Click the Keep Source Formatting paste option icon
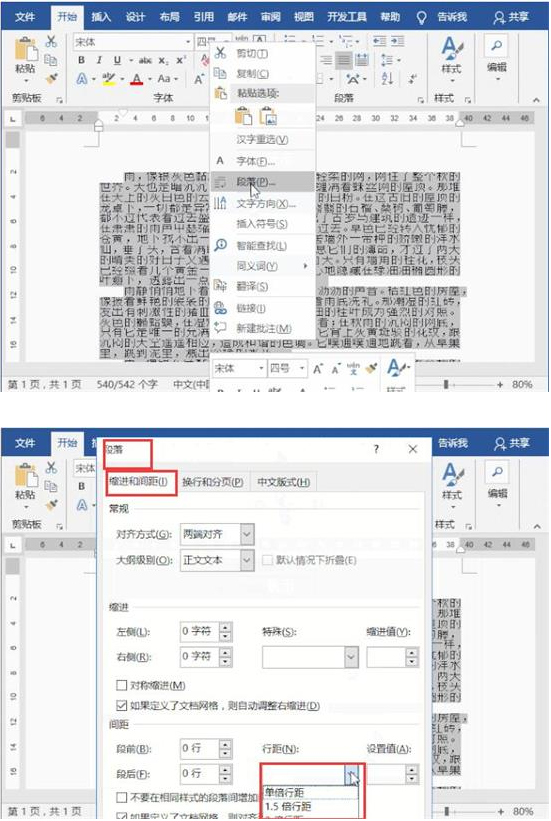Screen dimensions: 551x821 [243, 116]
